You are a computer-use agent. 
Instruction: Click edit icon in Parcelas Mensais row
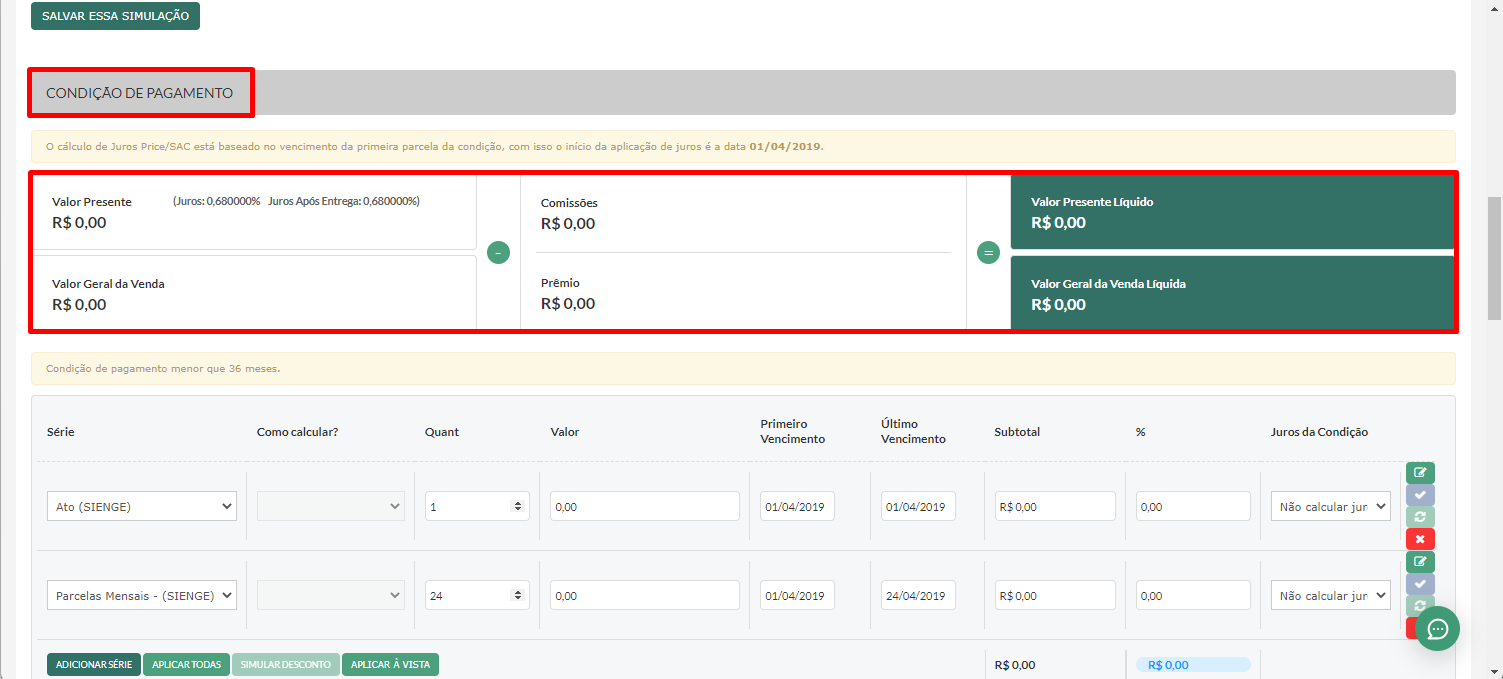pos(1420,561)
